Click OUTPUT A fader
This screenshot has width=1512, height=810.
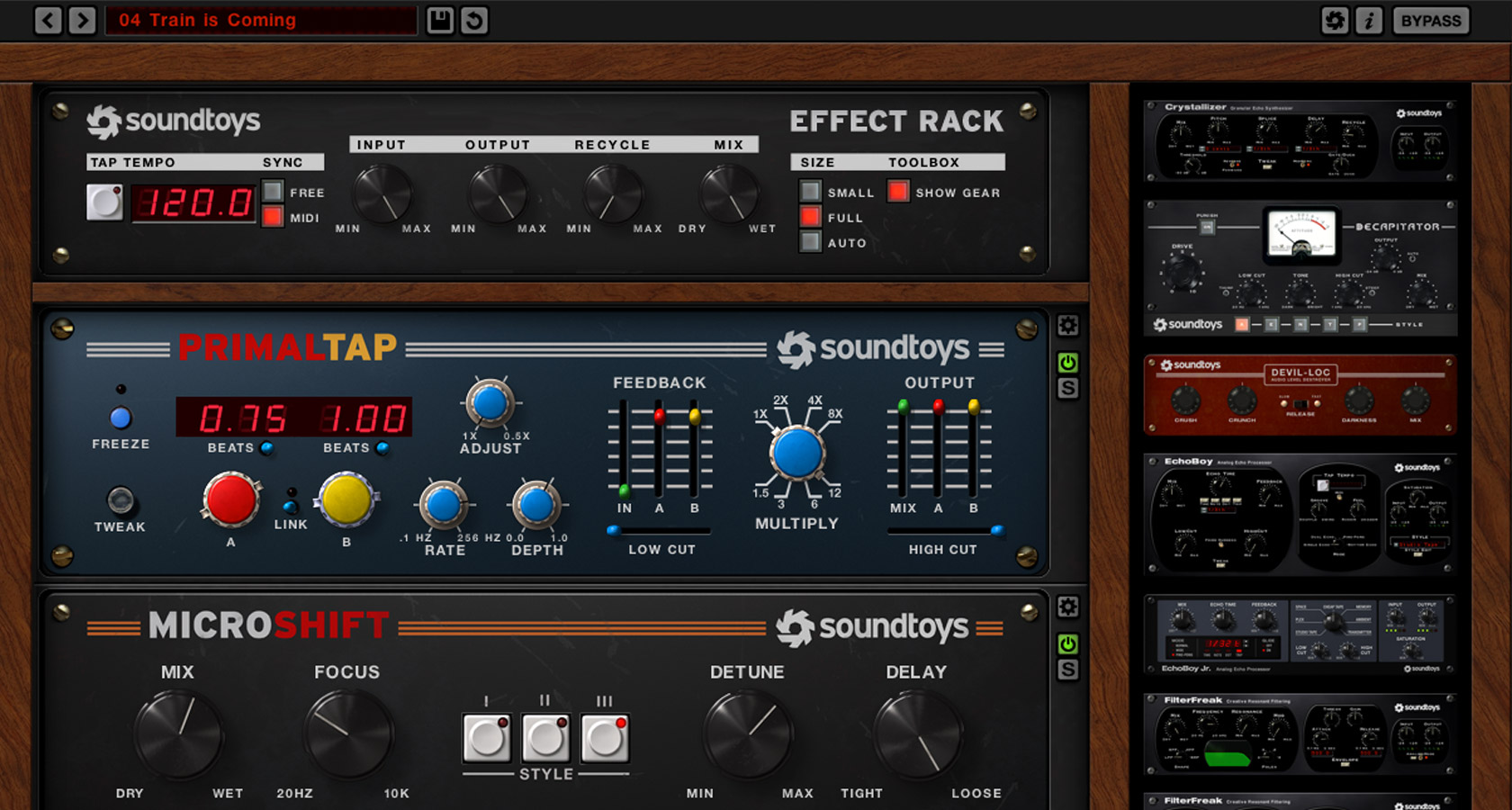[939, 408]
